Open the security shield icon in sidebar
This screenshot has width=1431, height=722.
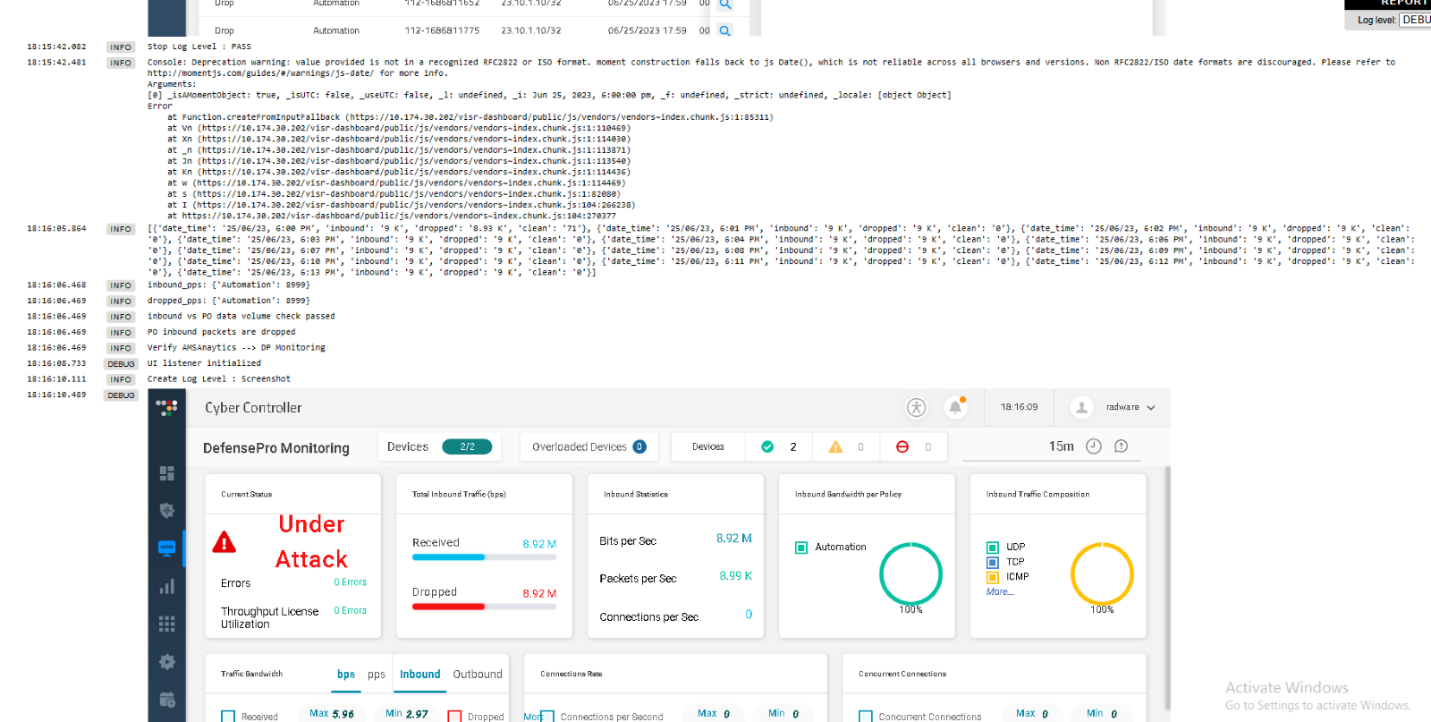[x=167, y=510]
